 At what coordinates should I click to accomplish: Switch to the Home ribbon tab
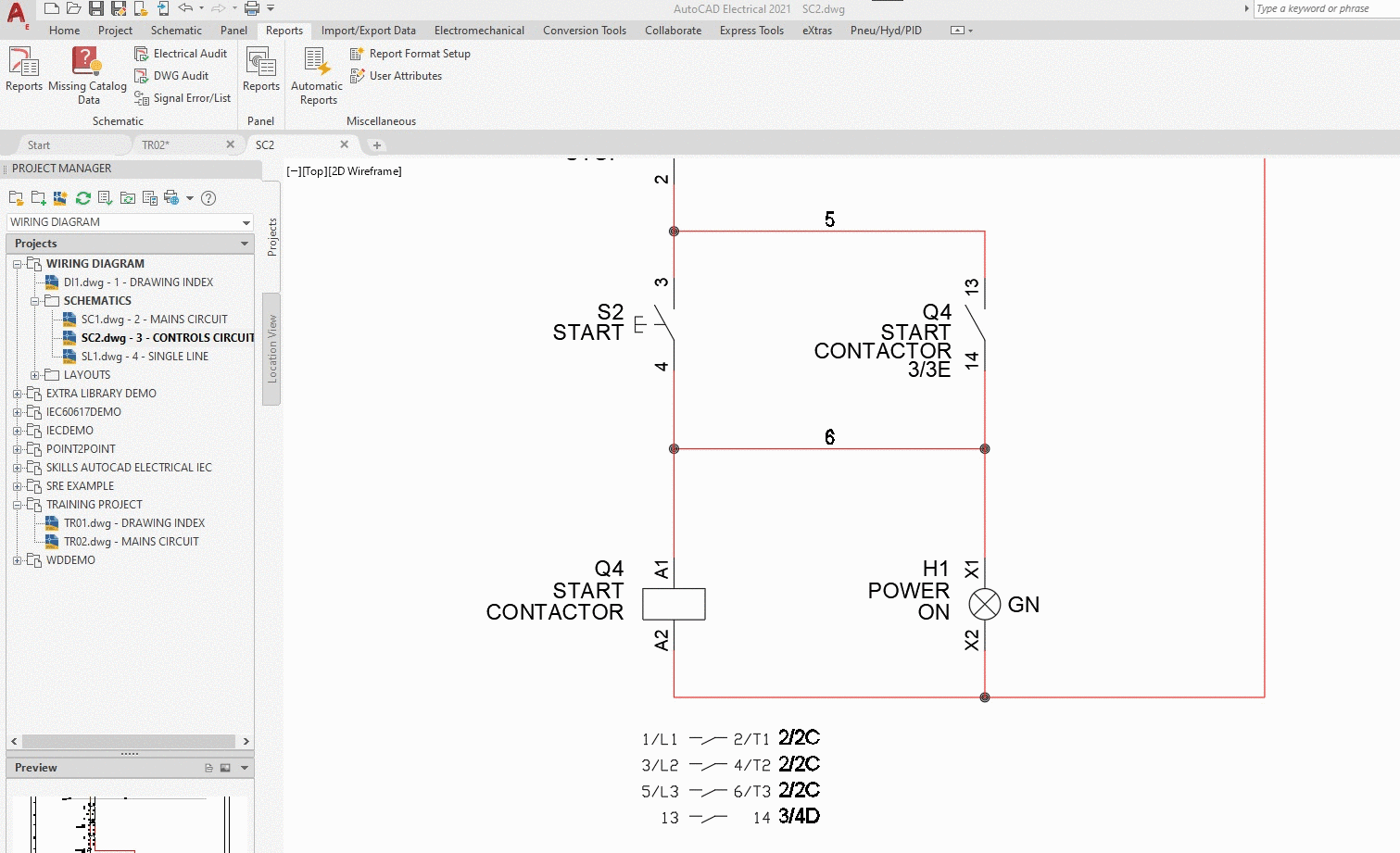point(65,31)
